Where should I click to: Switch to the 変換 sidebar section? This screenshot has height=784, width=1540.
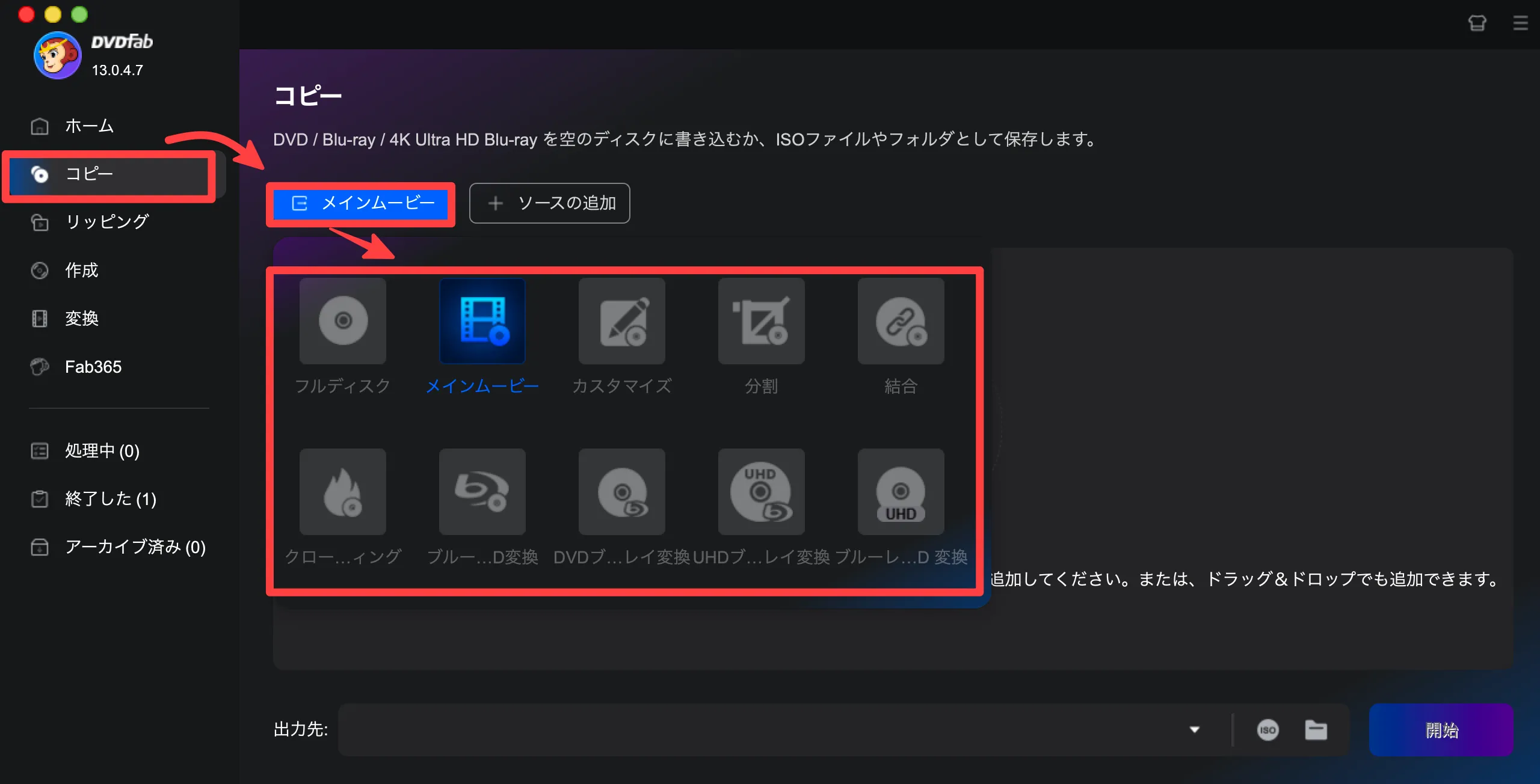tap(82, 318)
